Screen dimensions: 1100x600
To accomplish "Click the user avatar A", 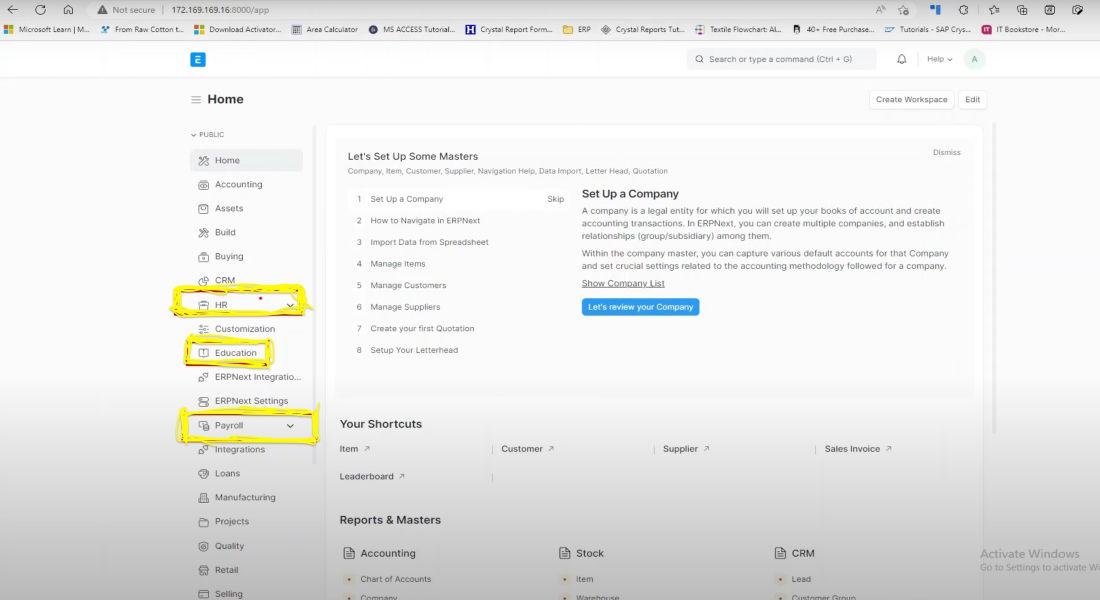I will click(x=974, y=60).
